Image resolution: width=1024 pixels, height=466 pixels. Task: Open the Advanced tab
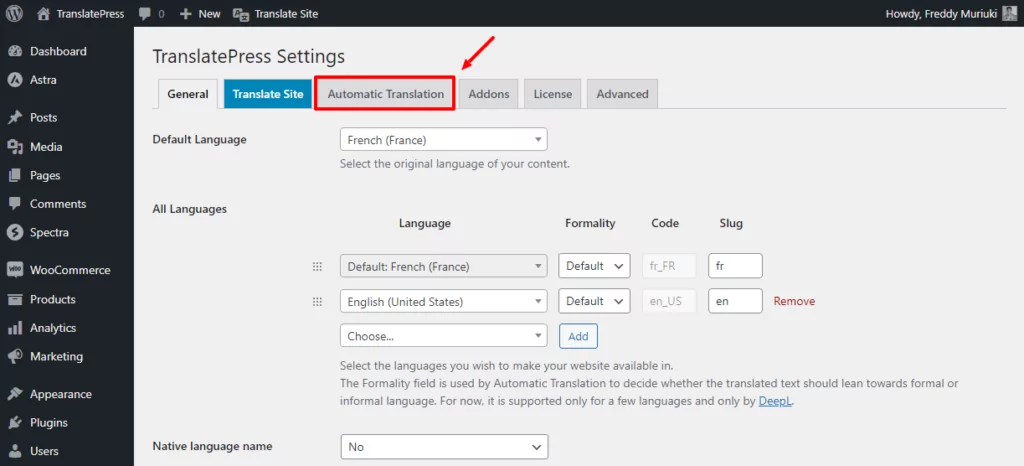click(x=622, y=94)
